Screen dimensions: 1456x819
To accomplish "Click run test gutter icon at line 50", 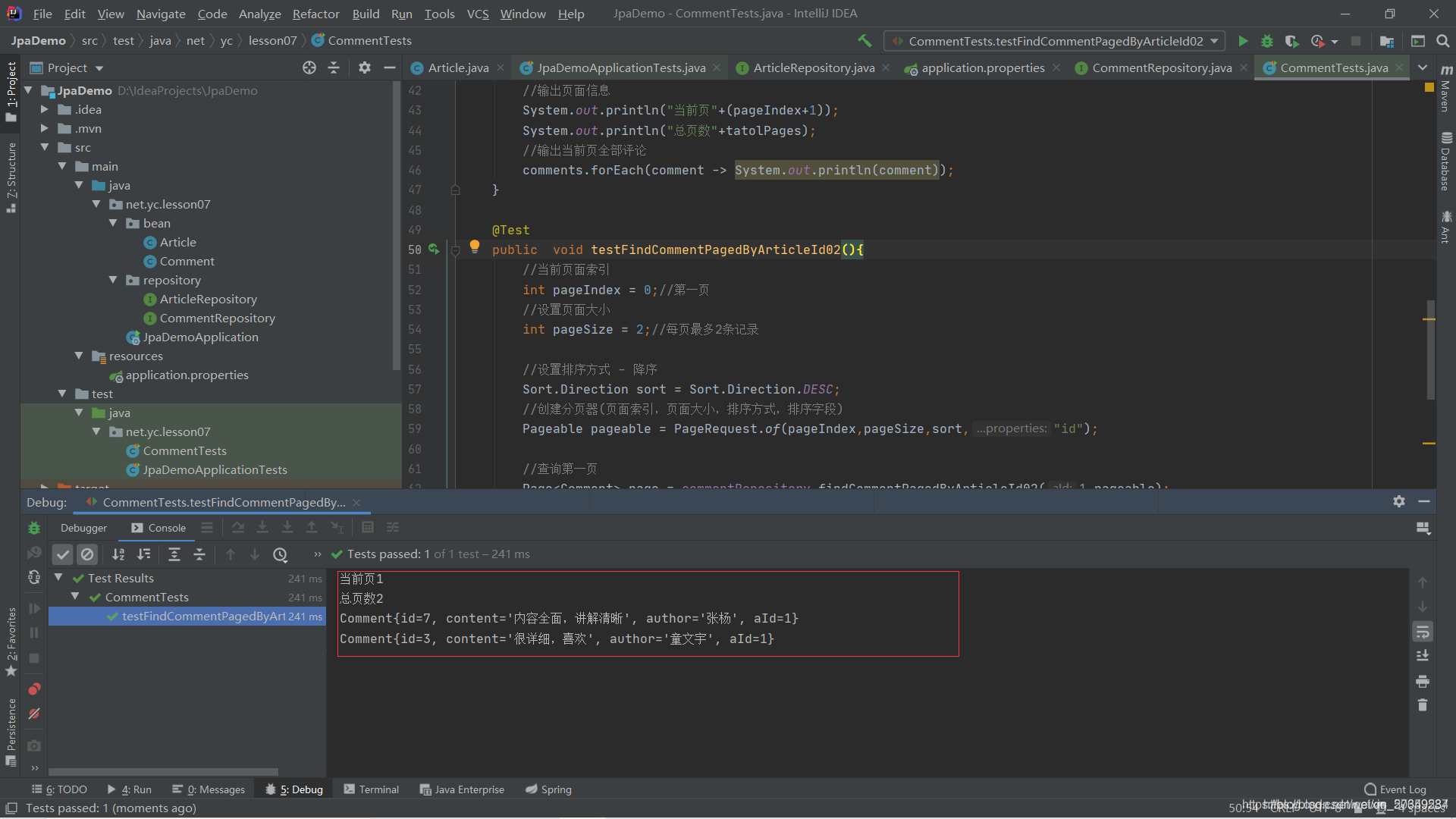I will pyautogui.click(x=434, y=249).
